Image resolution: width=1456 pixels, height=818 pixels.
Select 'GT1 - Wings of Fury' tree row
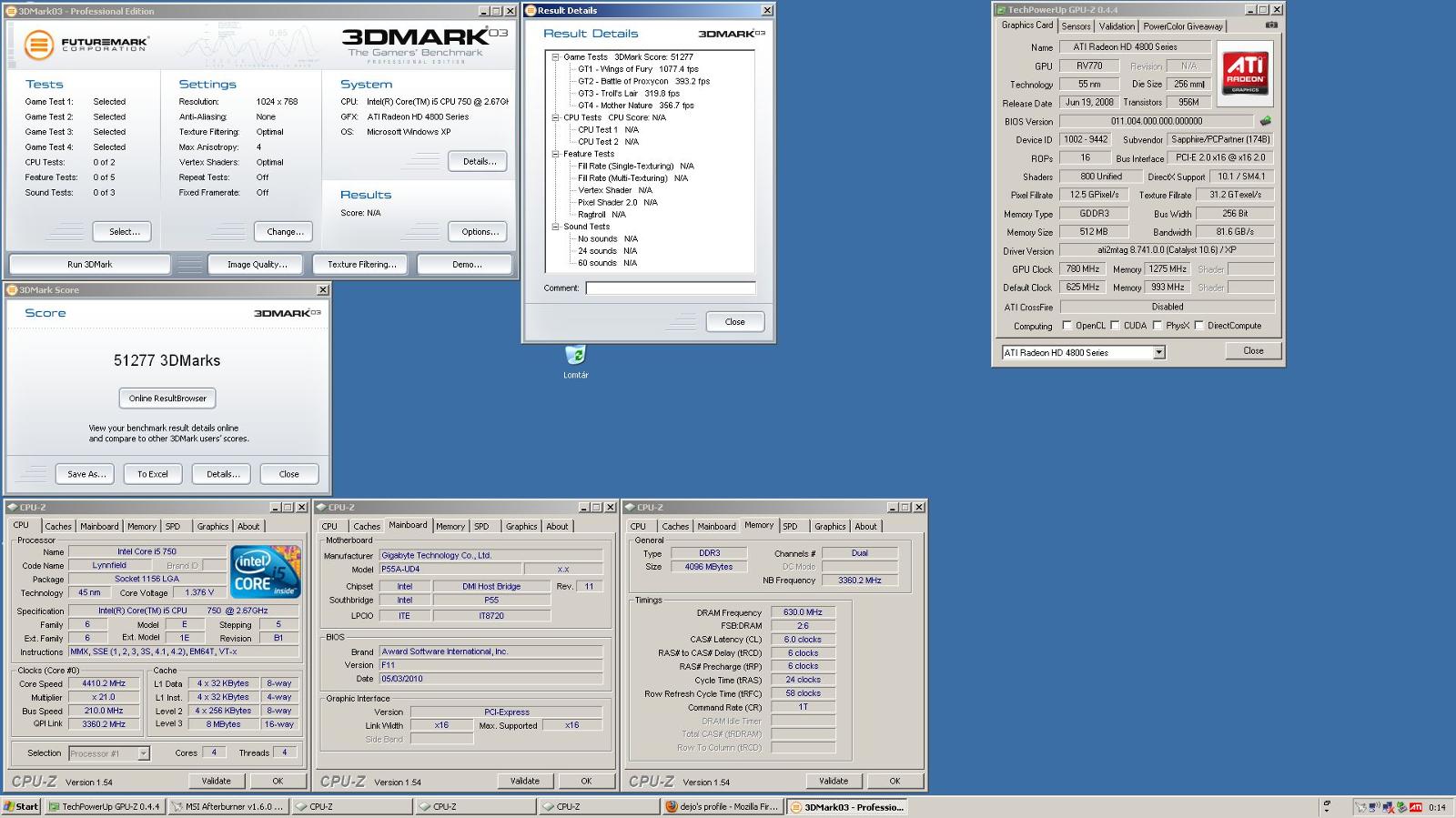[x=638, y=69]
